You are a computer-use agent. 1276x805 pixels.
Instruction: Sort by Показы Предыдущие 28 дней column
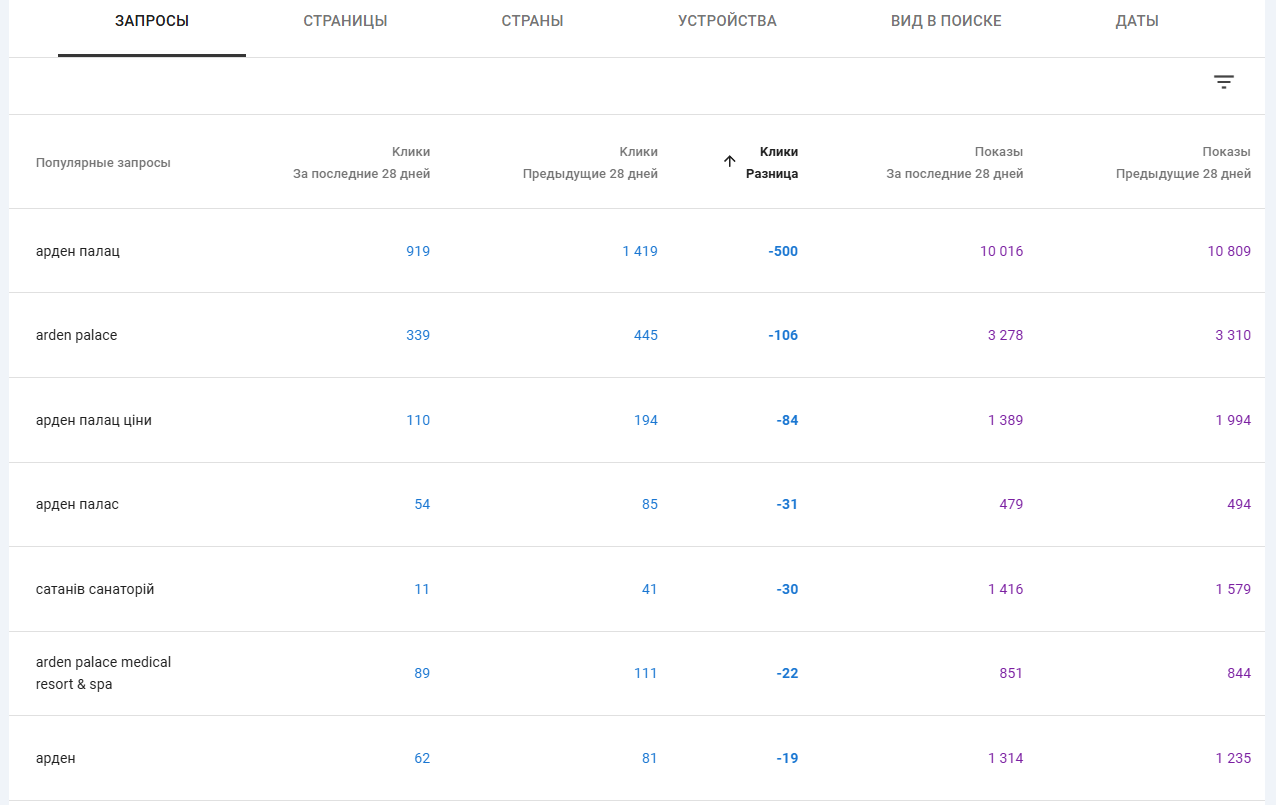(1183, 162)
